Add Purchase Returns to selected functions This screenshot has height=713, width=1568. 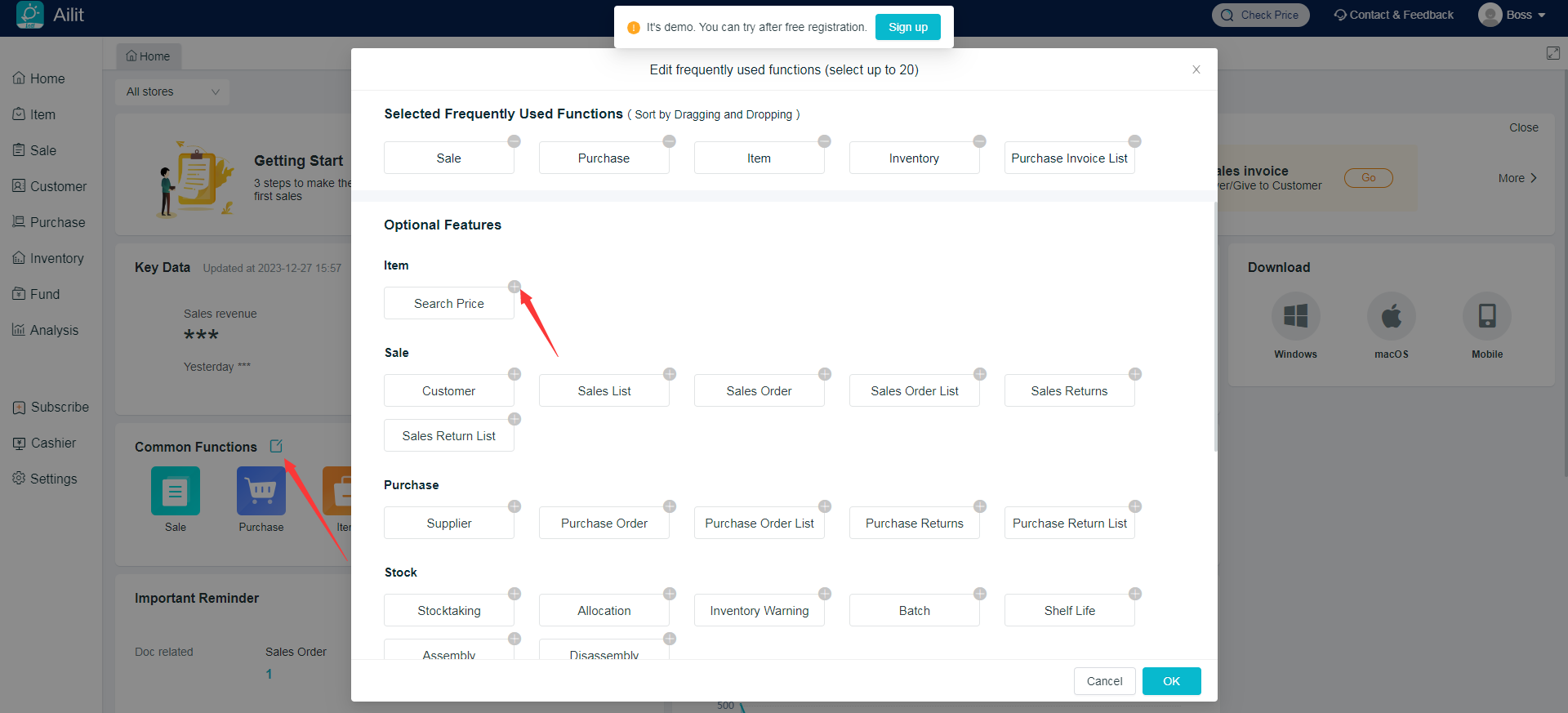pos(979,506)
